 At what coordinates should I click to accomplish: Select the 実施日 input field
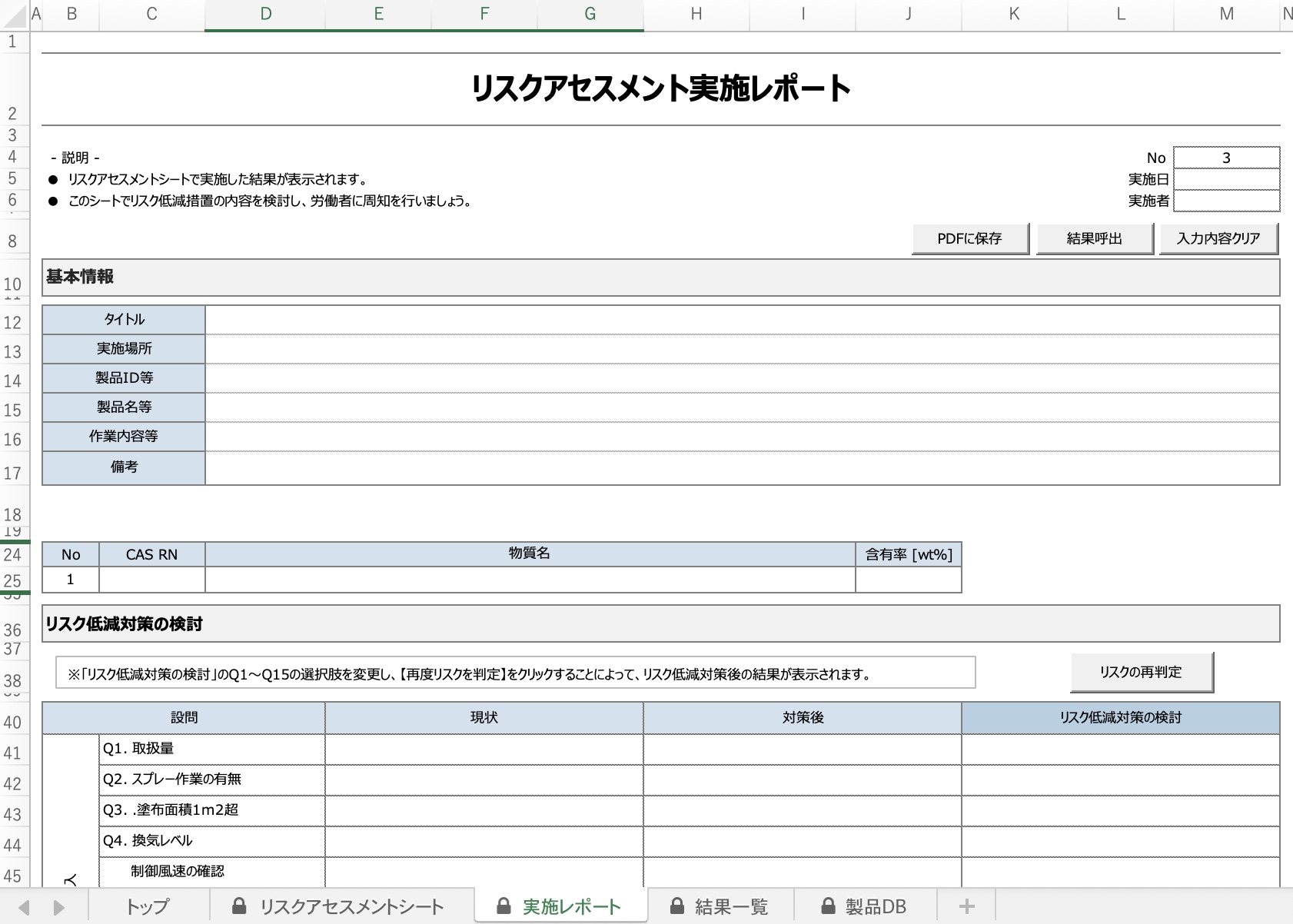(x=1225, y=178)
